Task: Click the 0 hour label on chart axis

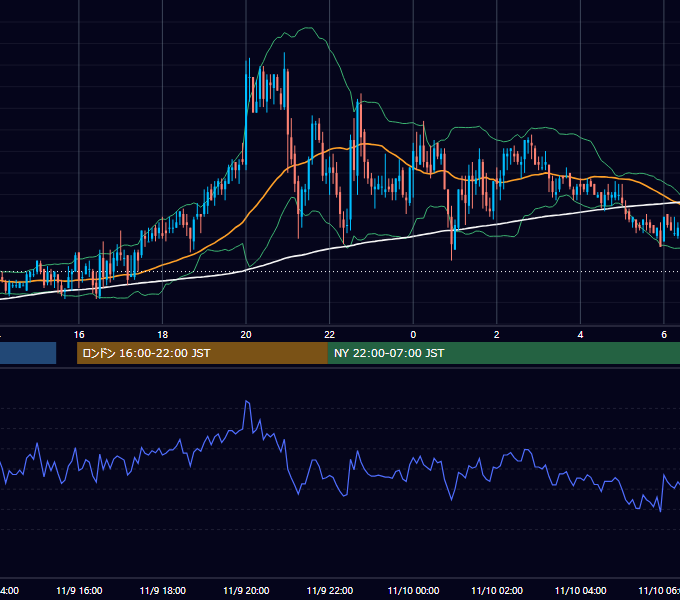Action: click(413, 335)
